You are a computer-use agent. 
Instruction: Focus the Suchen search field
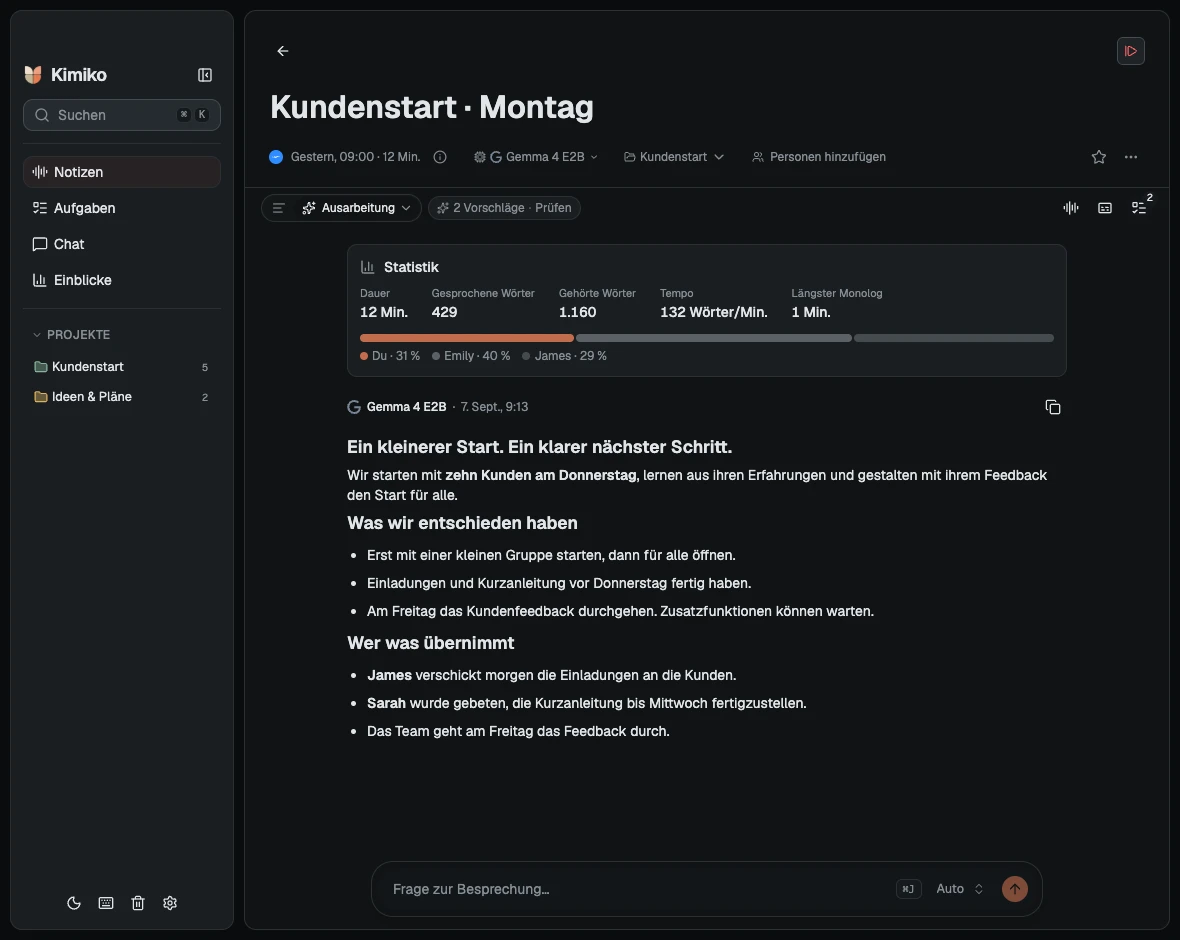(x=122, y=115)
